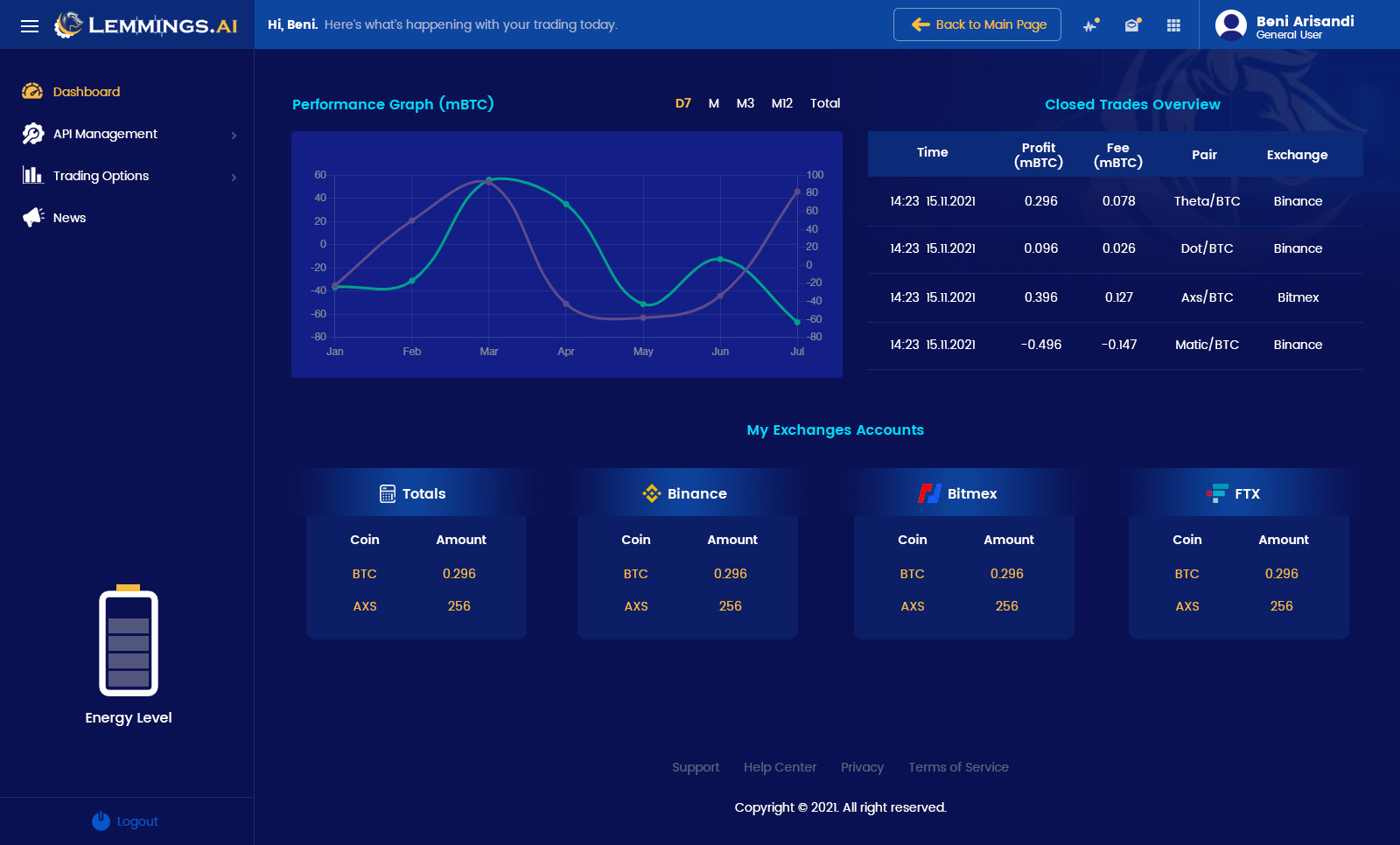
Task: Click the Totals calculator icon
Action: 388,493
